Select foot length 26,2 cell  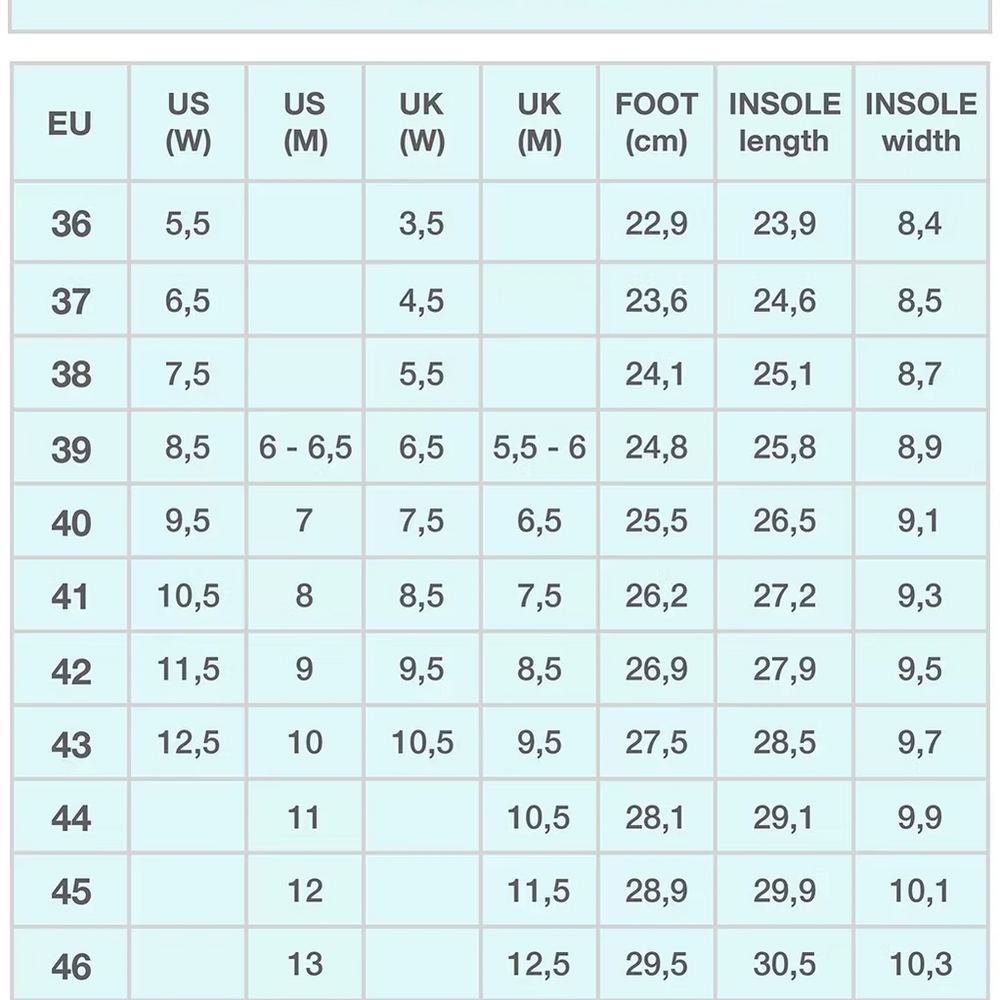click(x=656, y=596)
